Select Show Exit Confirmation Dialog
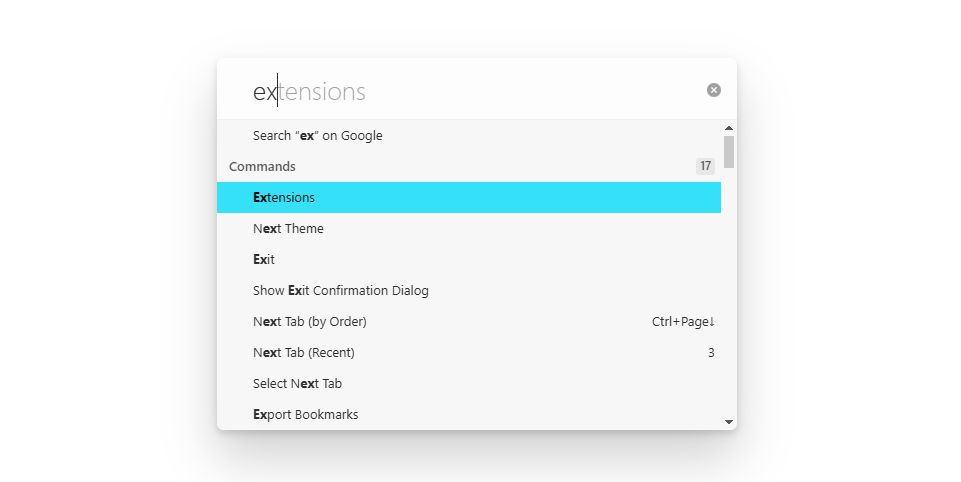 tap(340, 291)
